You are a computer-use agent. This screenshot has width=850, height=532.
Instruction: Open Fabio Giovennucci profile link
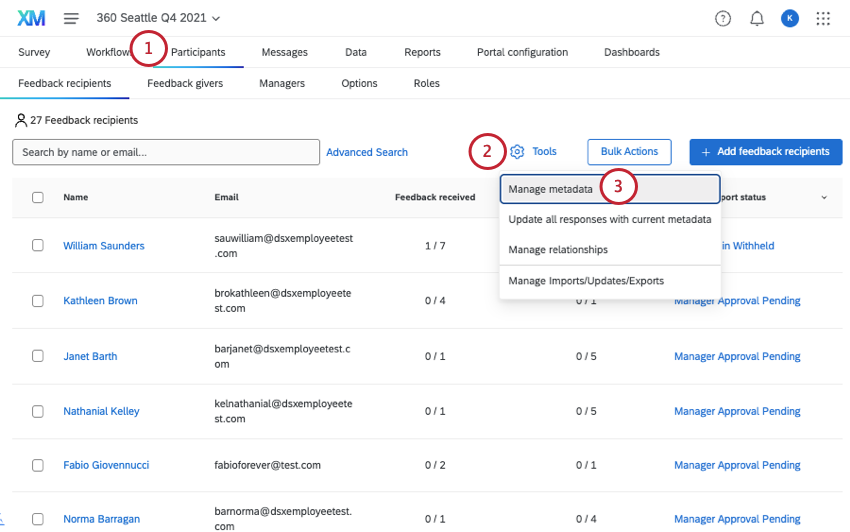(106, 465)
